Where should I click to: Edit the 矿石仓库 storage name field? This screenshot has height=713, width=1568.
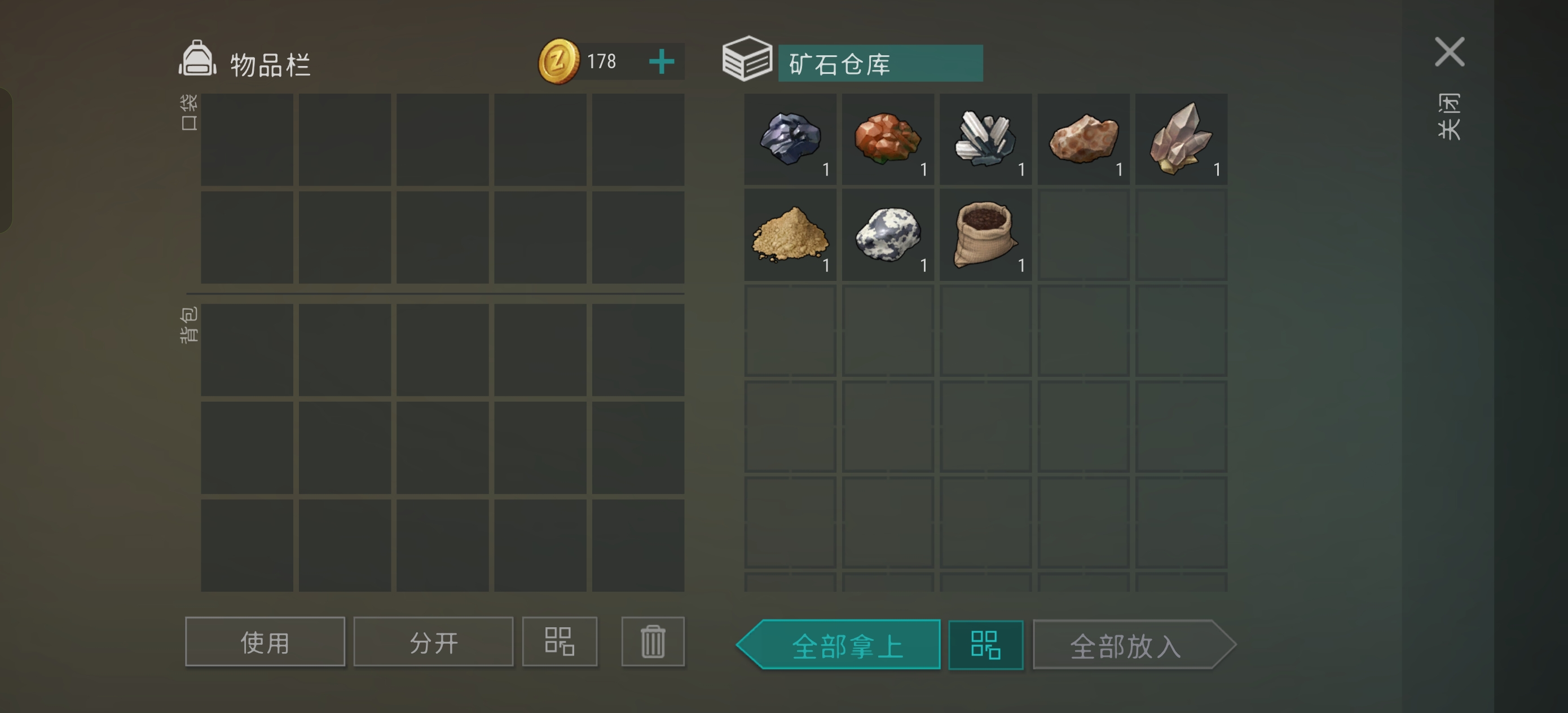tap(880, 63)
